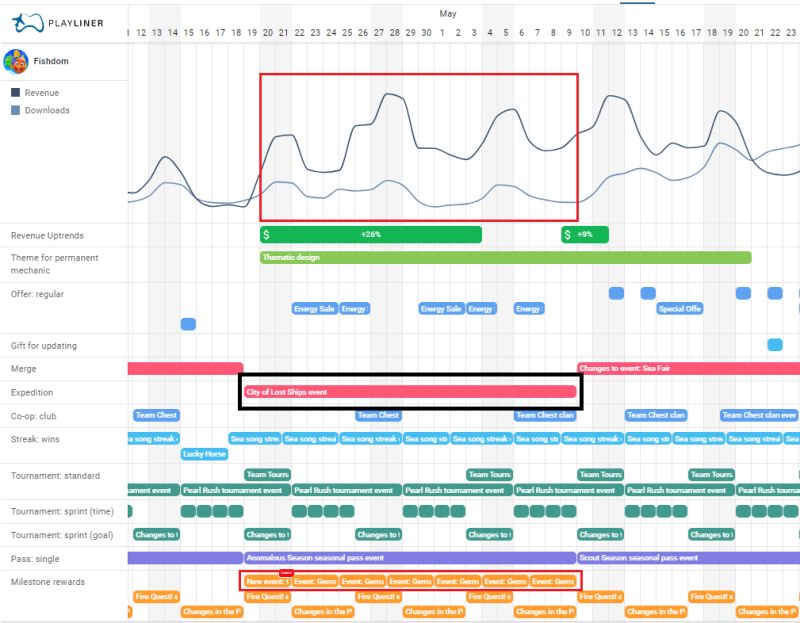
Task: Select the Co-op: club row label
Action: click(x=33, y=416)
